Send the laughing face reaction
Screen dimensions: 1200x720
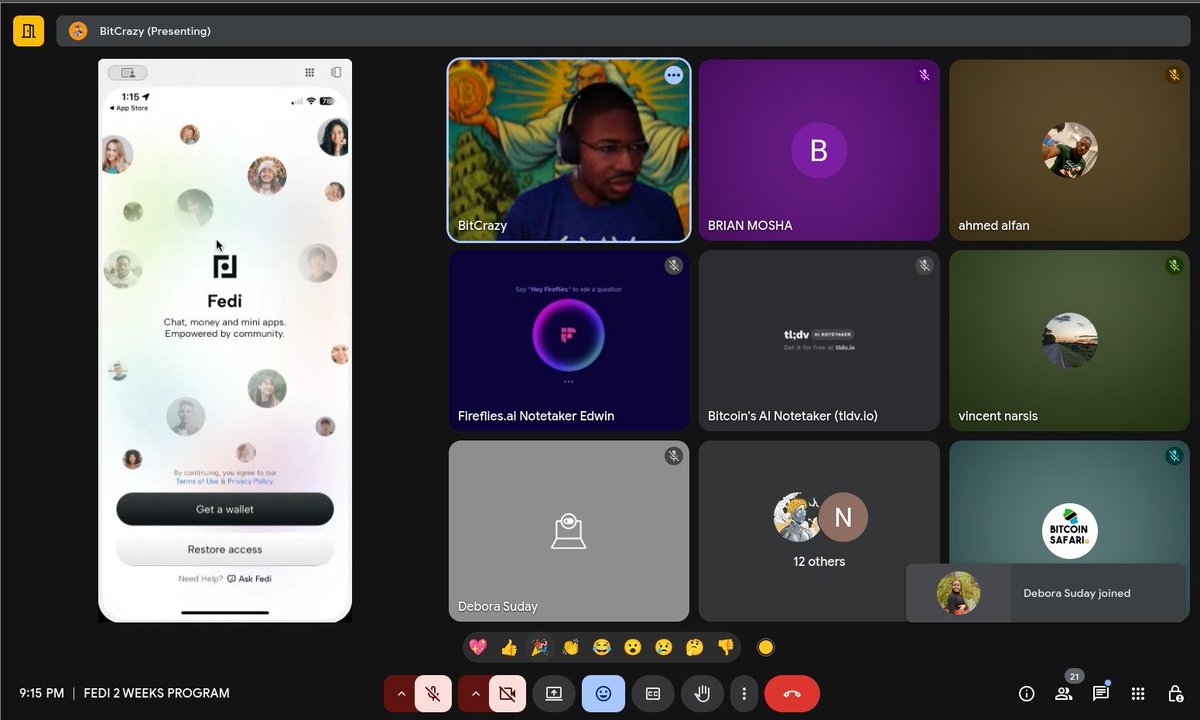pos(602,647)
